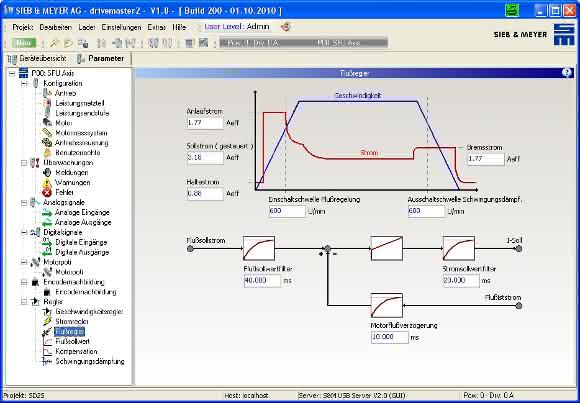This screenshot has width=580, height=403.
Task: Open the Lader menu
Action: click(x=87, y=27)
